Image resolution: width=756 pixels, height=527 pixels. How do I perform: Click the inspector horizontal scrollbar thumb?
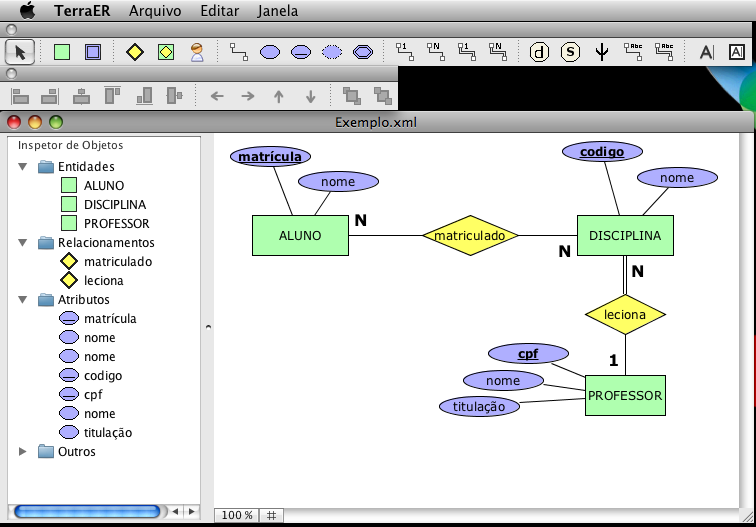point(86,511)
